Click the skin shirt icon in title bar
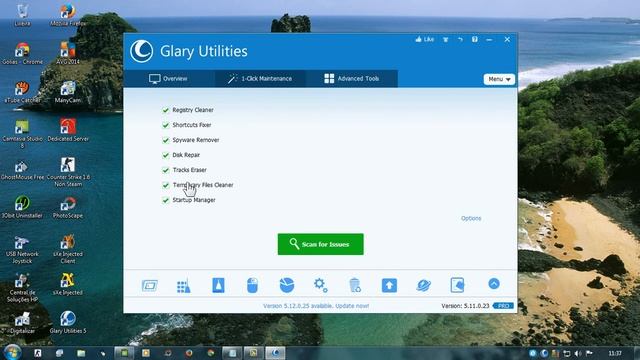The height and width of the screenshot is (360, 640). (x=446, y=40)
